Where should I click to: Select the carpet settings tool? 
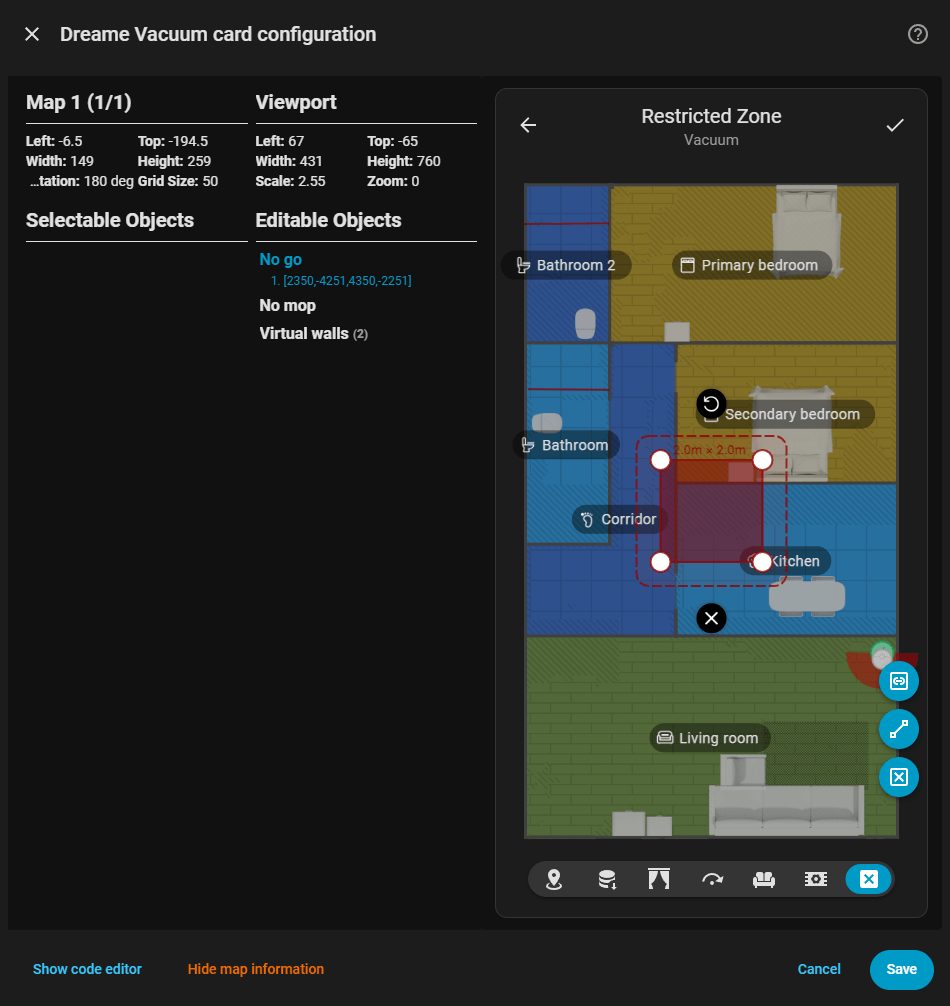pyautogui.click(x=816, y=879)
